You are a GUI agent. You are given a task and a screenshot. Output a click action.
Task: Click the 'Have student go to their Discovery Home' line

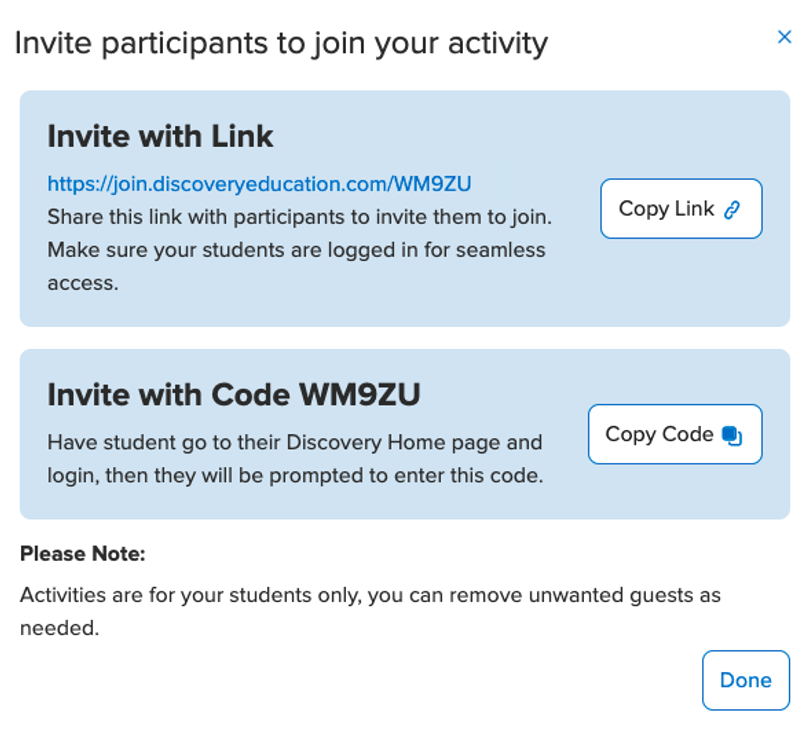coord(295,443)
